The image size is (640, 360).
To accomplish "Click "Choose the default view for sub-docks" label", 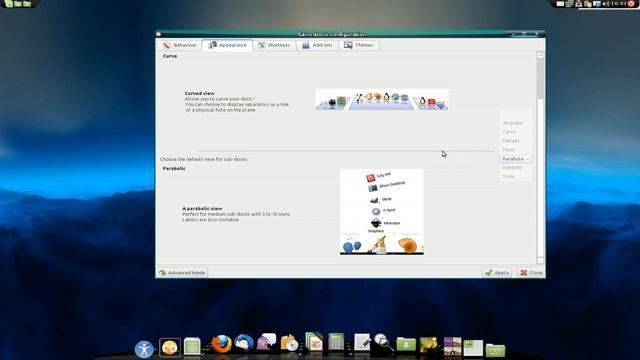I will point(204,159).
